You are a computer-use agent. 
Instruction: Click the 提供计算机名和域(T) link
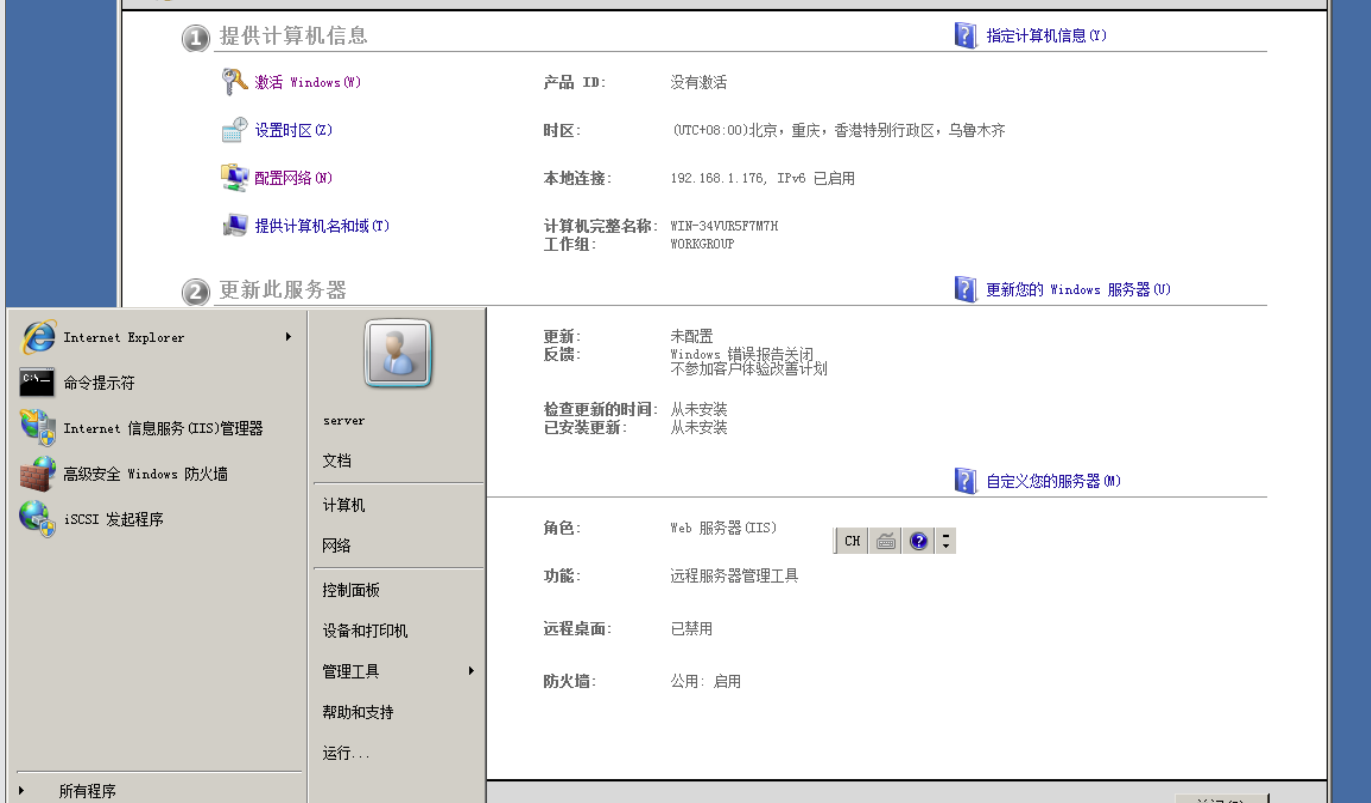click(322, 226)
